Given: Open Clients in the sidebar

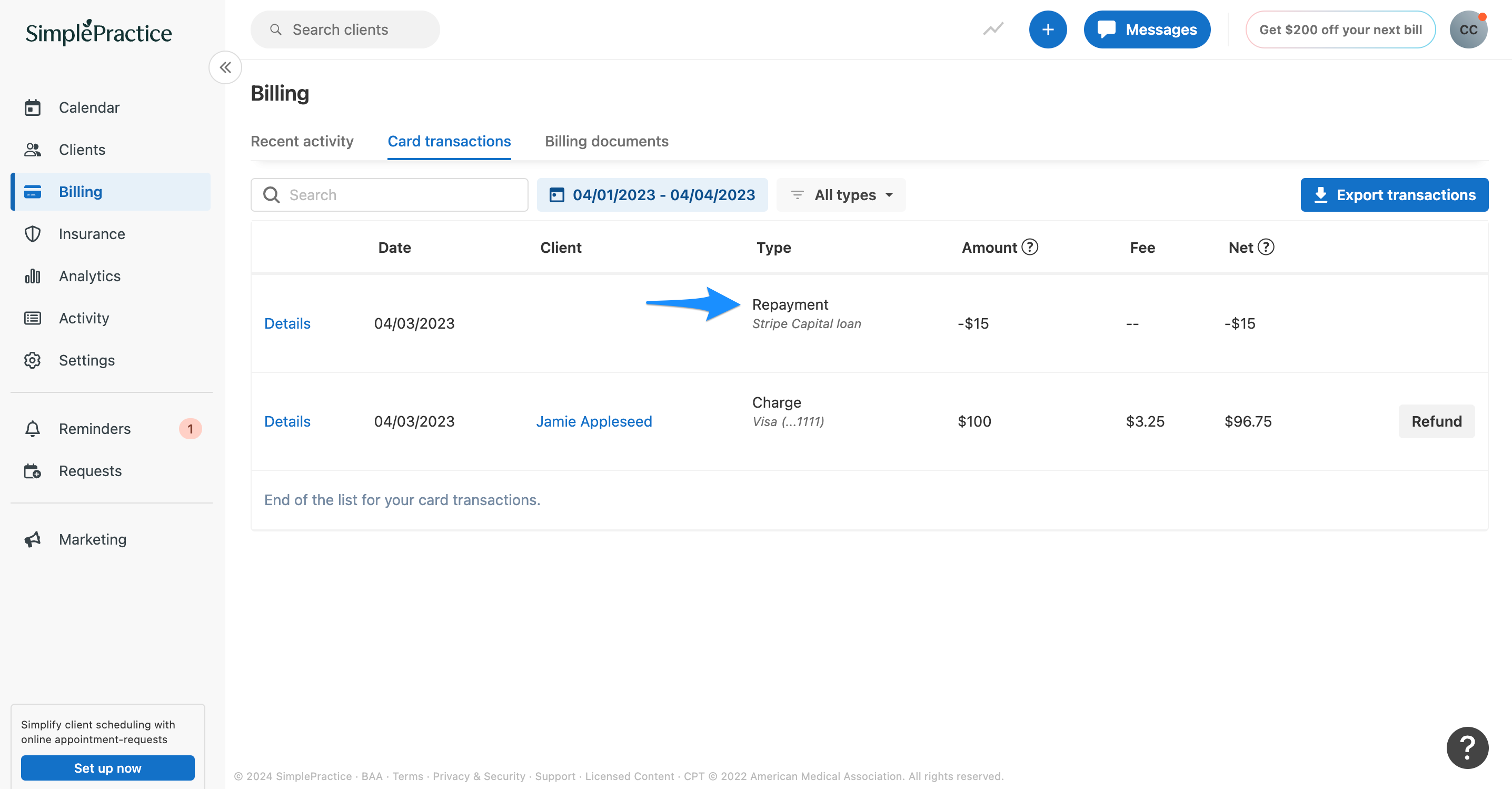Looking at the screenshot, I should (111, 150).
